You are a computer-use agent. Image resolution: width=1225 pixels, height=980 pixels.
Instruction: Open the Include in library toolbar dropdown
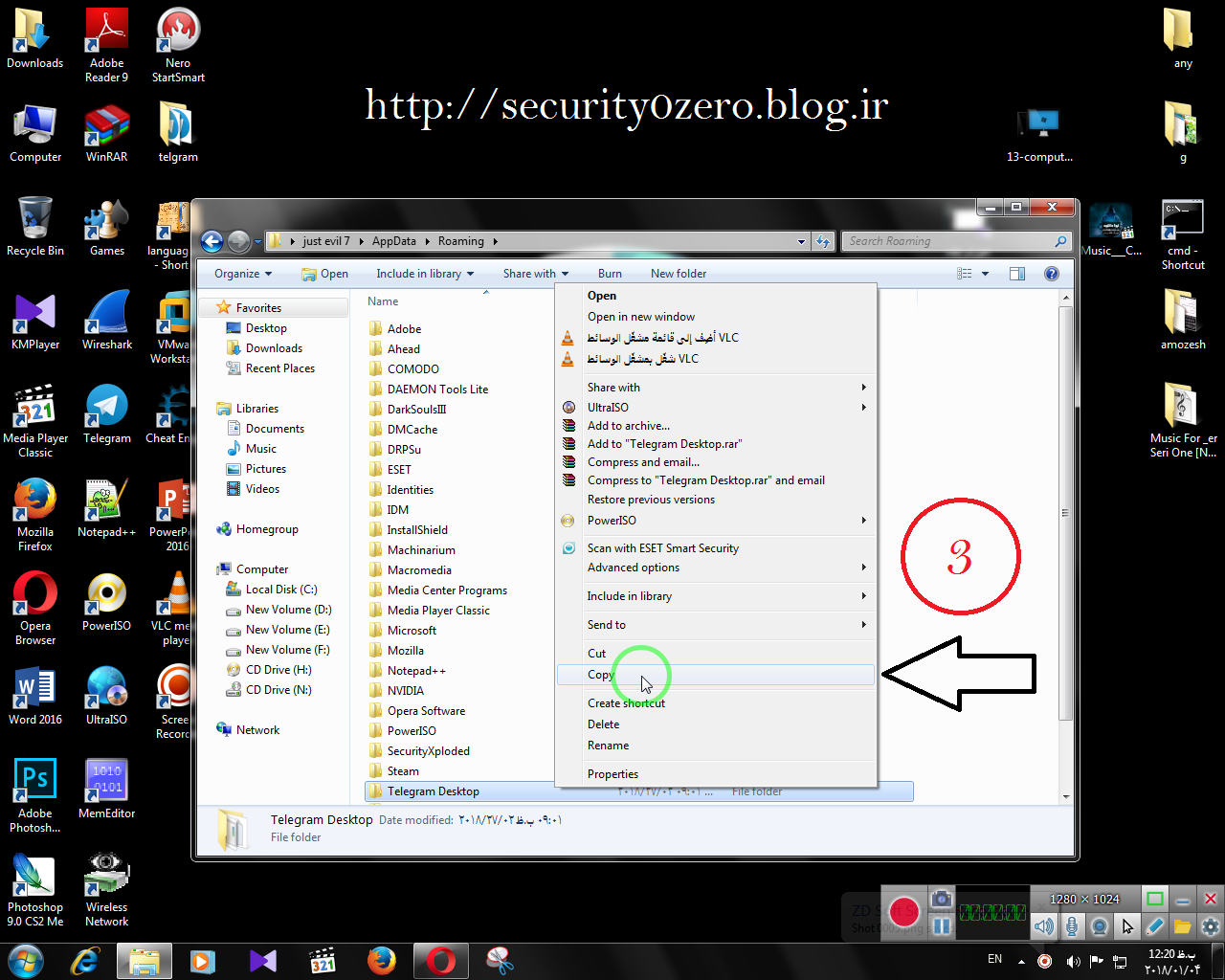pyautogui.click(x=425, y=274)
